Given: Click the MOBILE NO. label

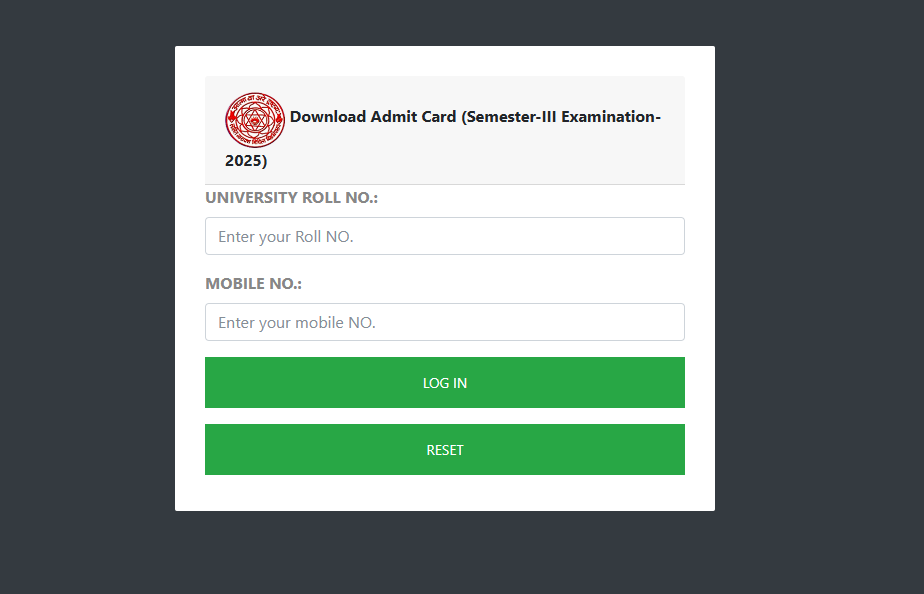Looking at the screenshot, I should coord(253,284).
